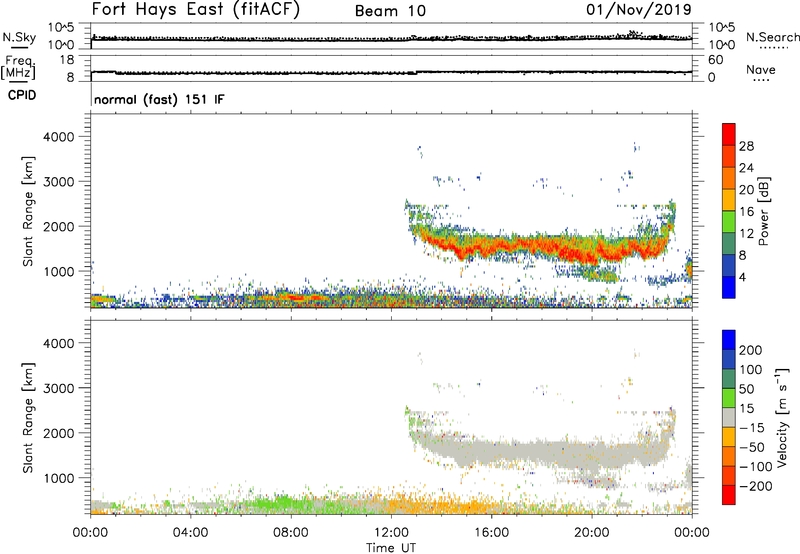800x554 pixels.
Task: Click the 3000 km tick in the power panel
Action: tap(58, 182)
